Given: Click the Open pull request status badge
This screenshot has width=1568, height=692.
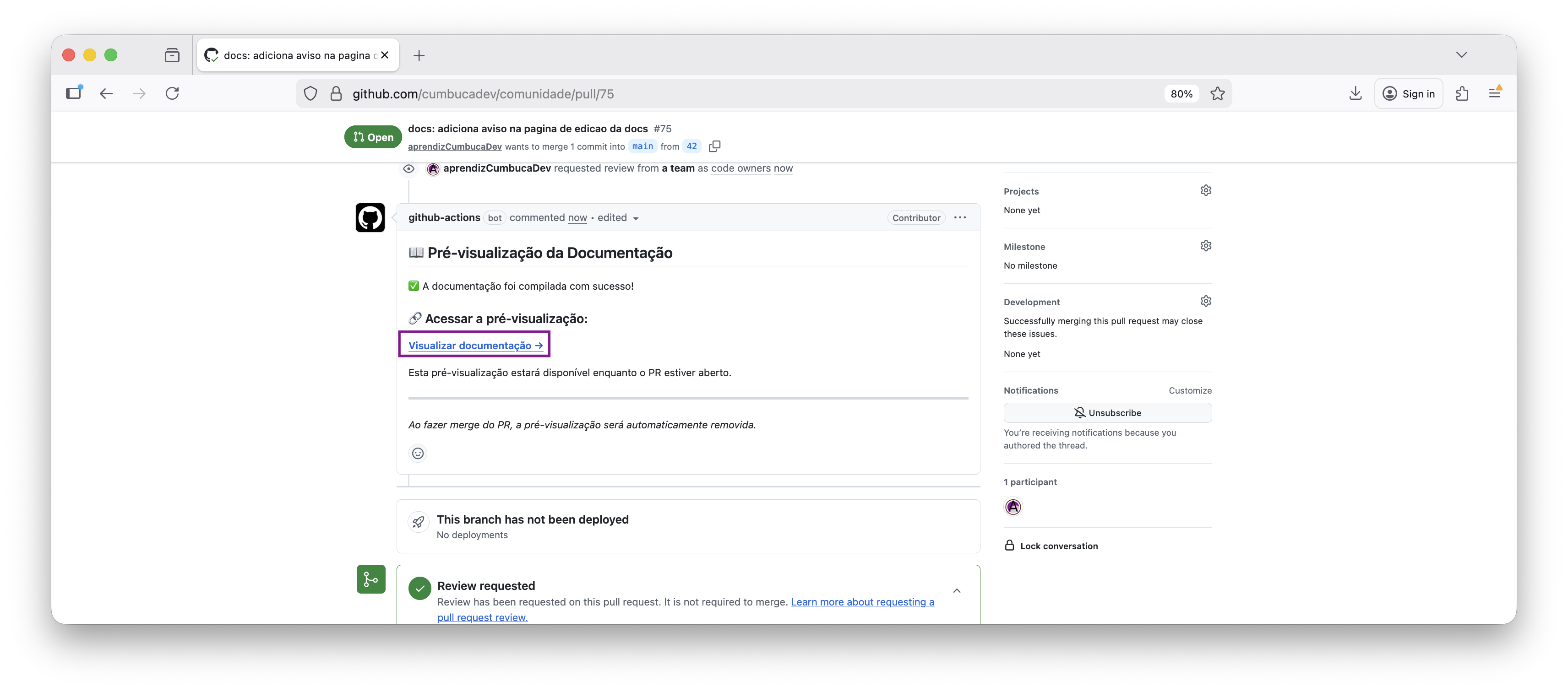Looking at the screenshot, I should point(373,137).
